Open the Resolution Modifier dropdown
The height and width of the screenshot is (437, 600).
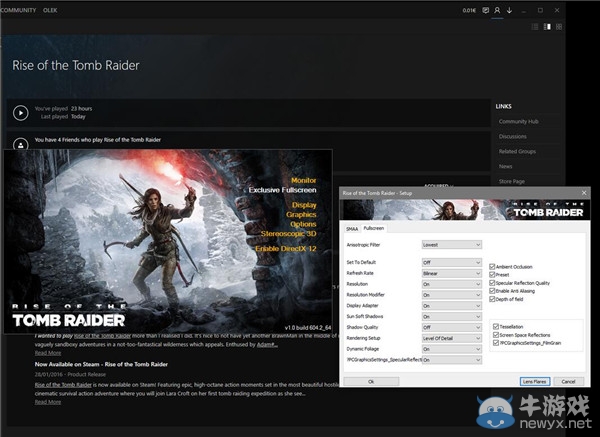click(x=452, y=295)
